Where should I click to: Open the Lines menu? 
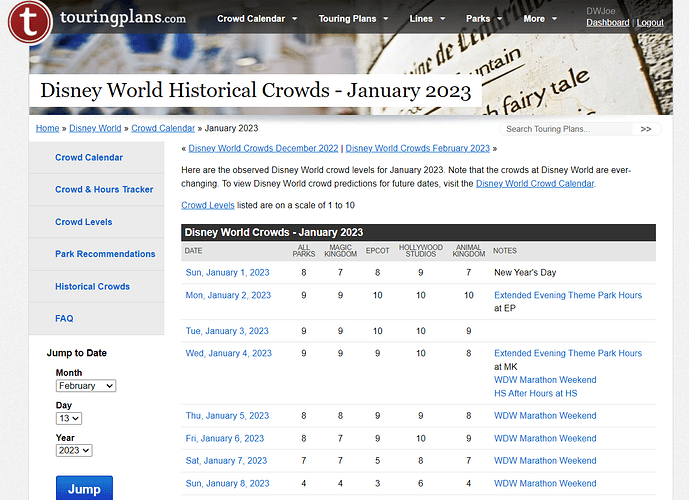point(427,19)
